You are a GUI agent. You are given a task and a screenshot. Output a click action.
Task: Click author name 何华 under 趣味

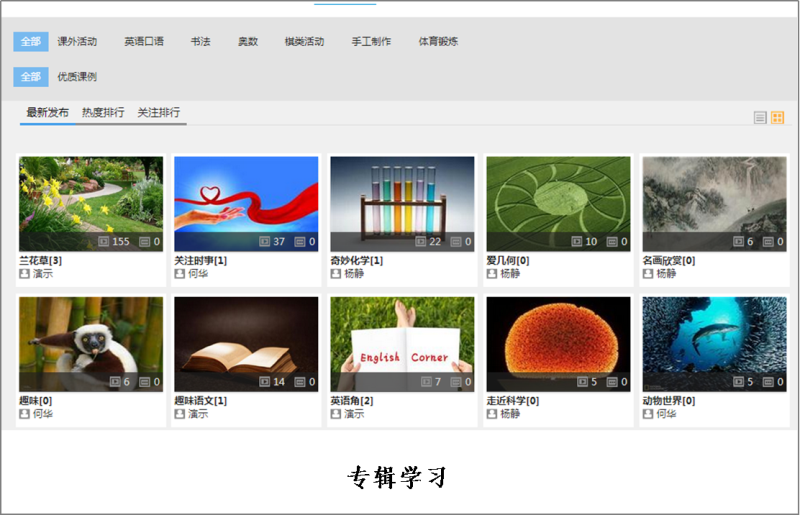pyautogui.click(x=43, y=414)
